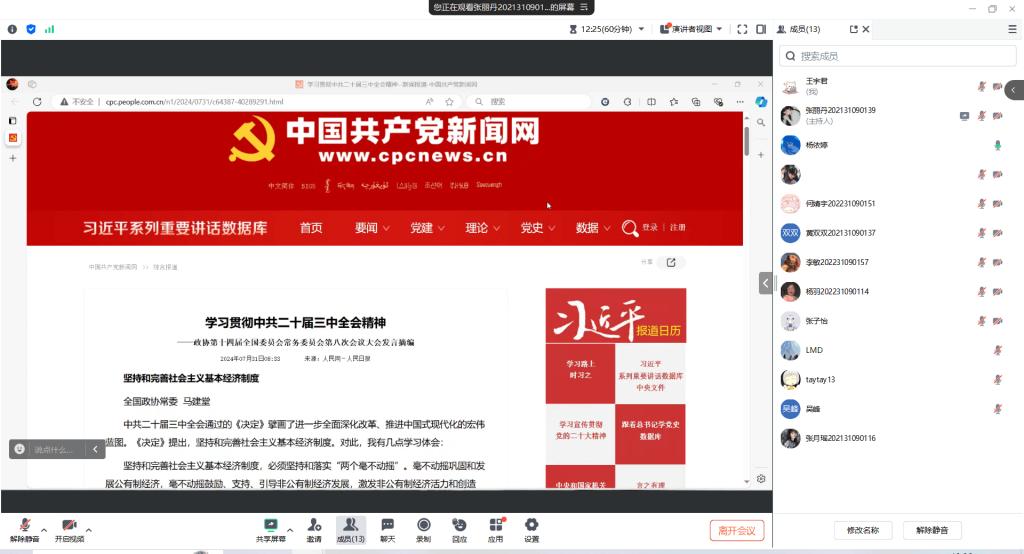Click the favorite star in the browser address bar
Viewport: 1024px width, 554px height.
(449, 102)
